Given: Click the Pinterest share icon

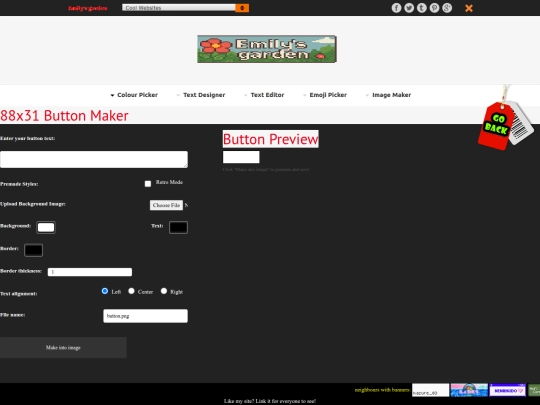Looking at the screenshot, I should (x=434, y=8).
